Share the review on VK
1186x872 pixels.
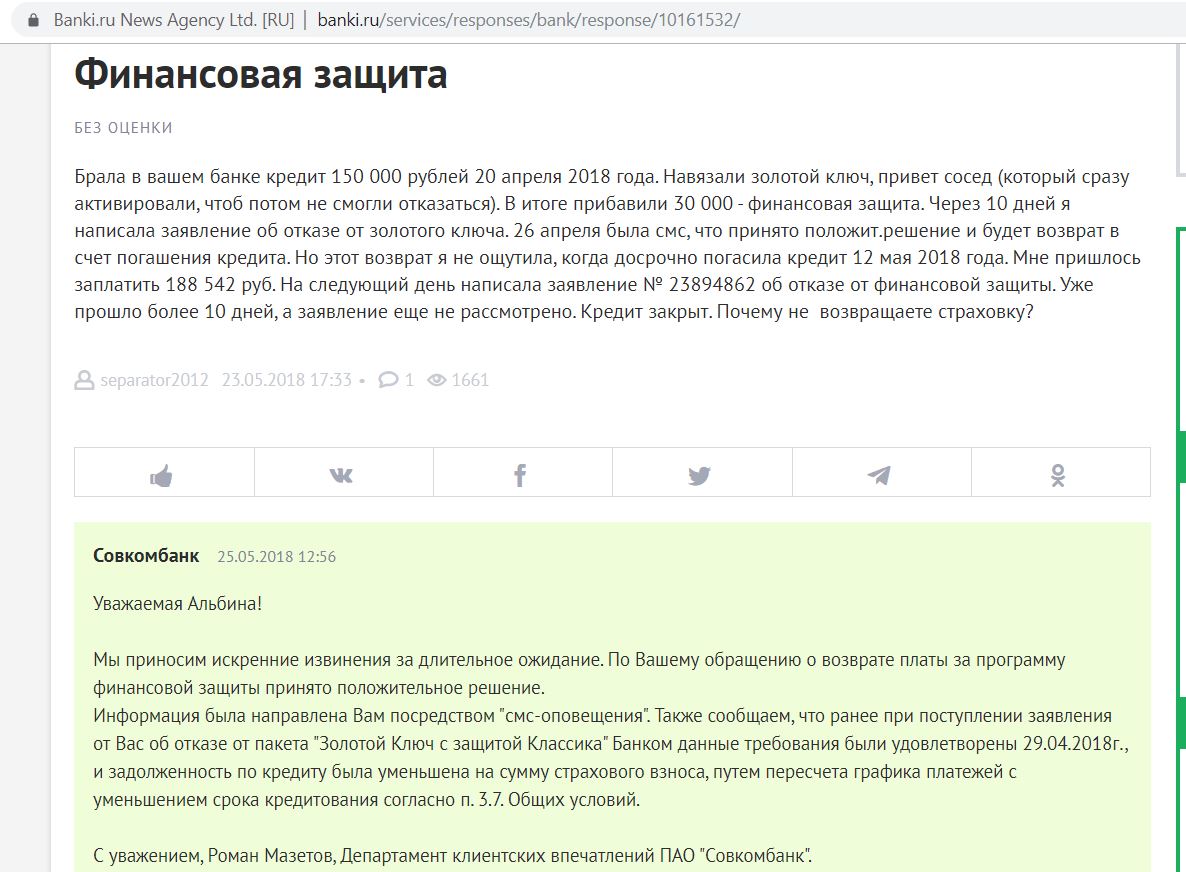click(x=342, y=476)
